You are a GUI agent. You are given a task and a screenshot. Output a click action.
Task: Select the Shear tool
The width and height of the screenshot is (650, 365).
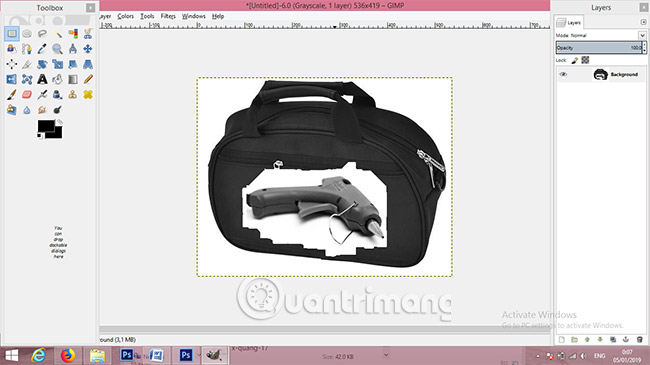(73, 64)
